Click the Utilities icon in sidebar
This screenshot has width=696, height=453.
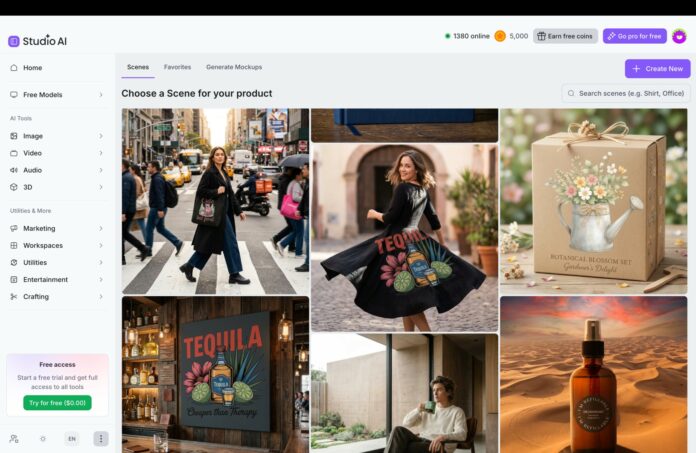click(14, 262)
